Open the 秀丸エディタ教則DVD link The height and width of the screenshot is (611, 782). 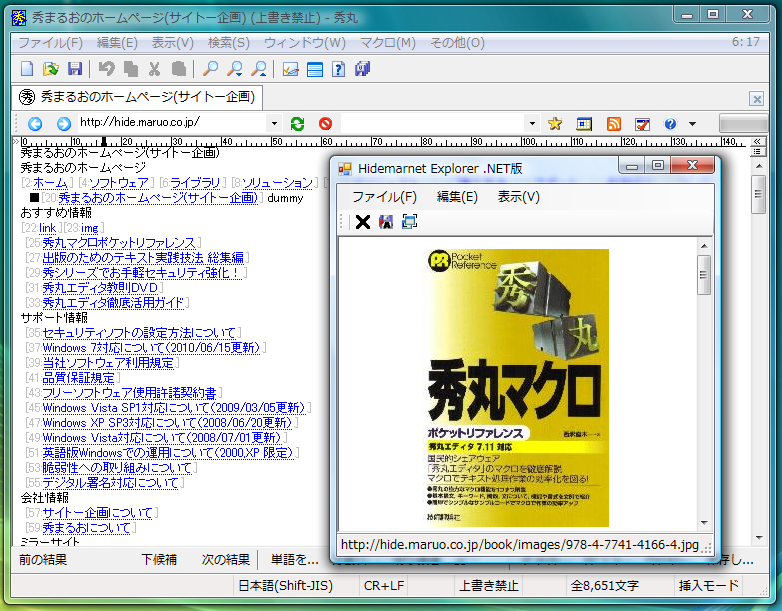pos(100,288)
